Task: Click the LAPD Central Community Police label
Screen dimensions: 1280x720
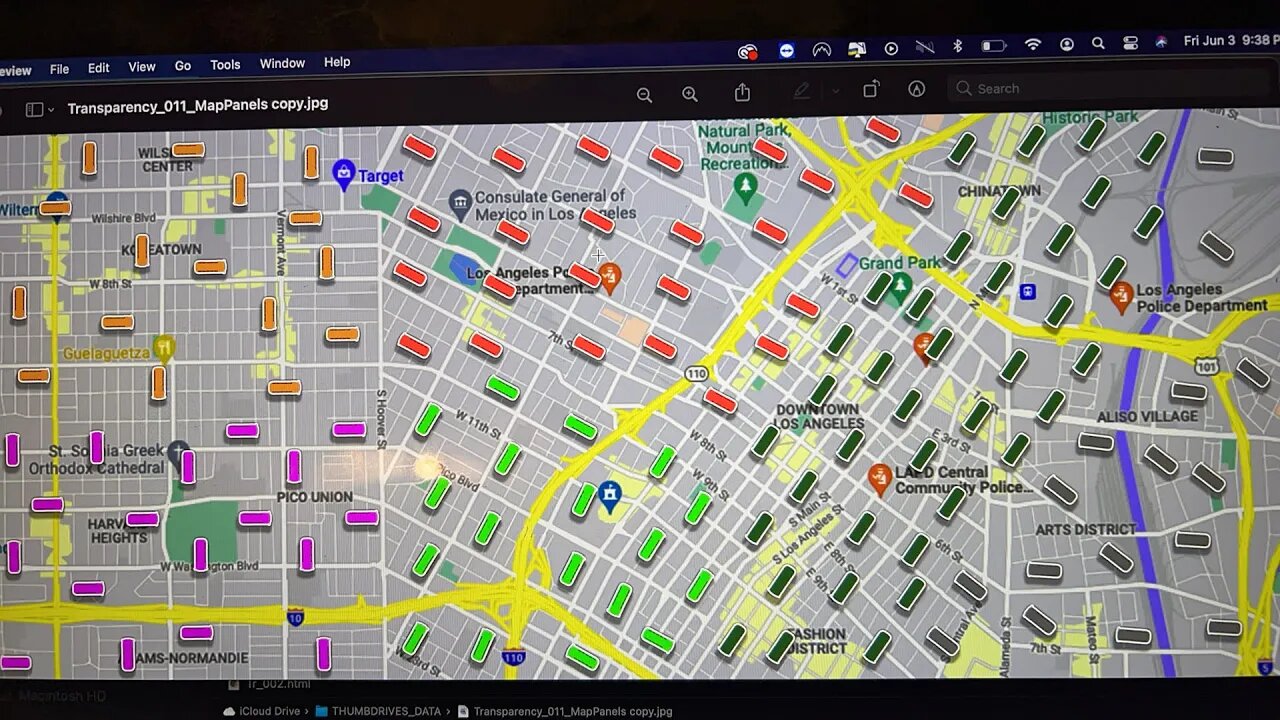Action: [x=964, y=479]
